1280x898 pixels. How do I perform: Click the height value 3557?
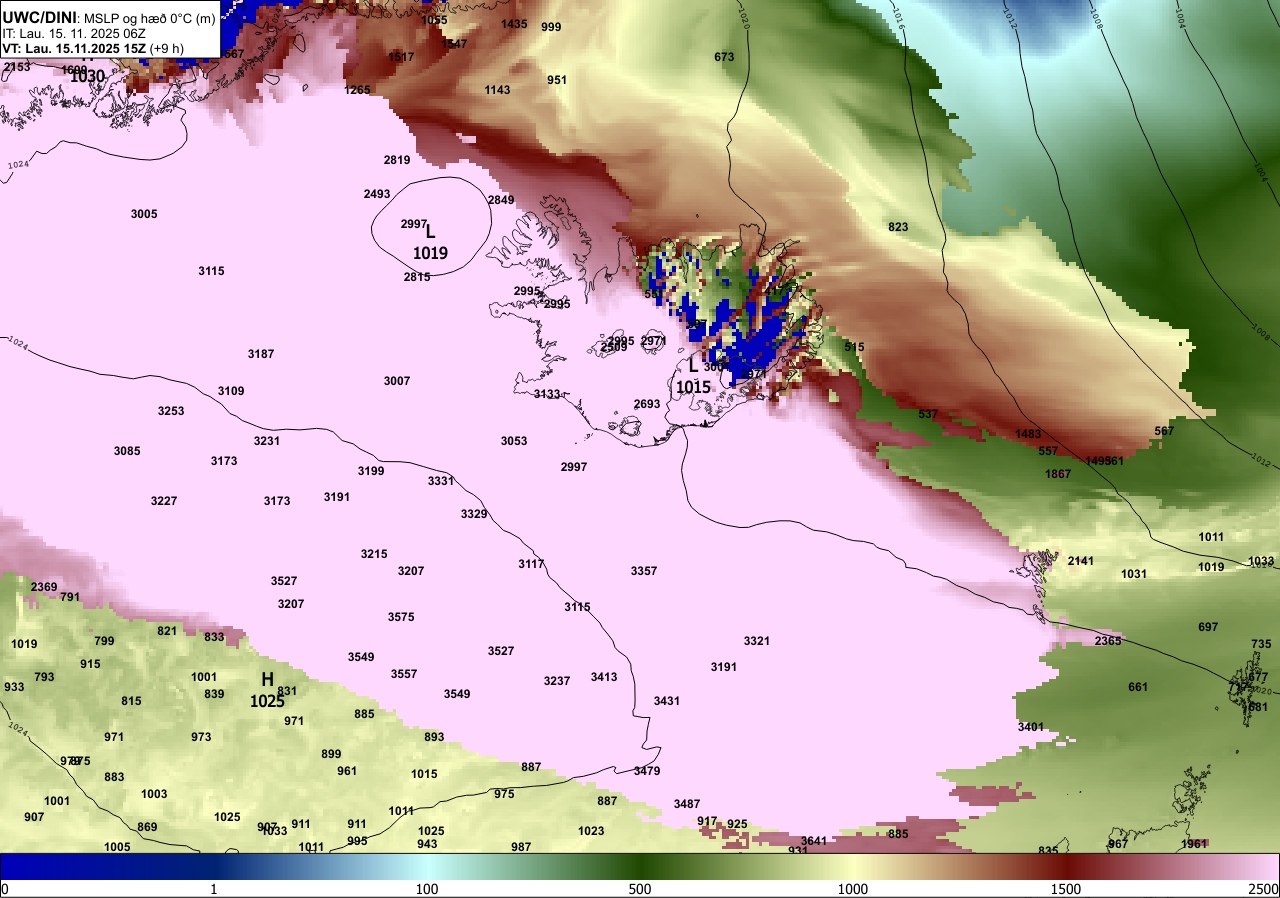coord(404,674)
